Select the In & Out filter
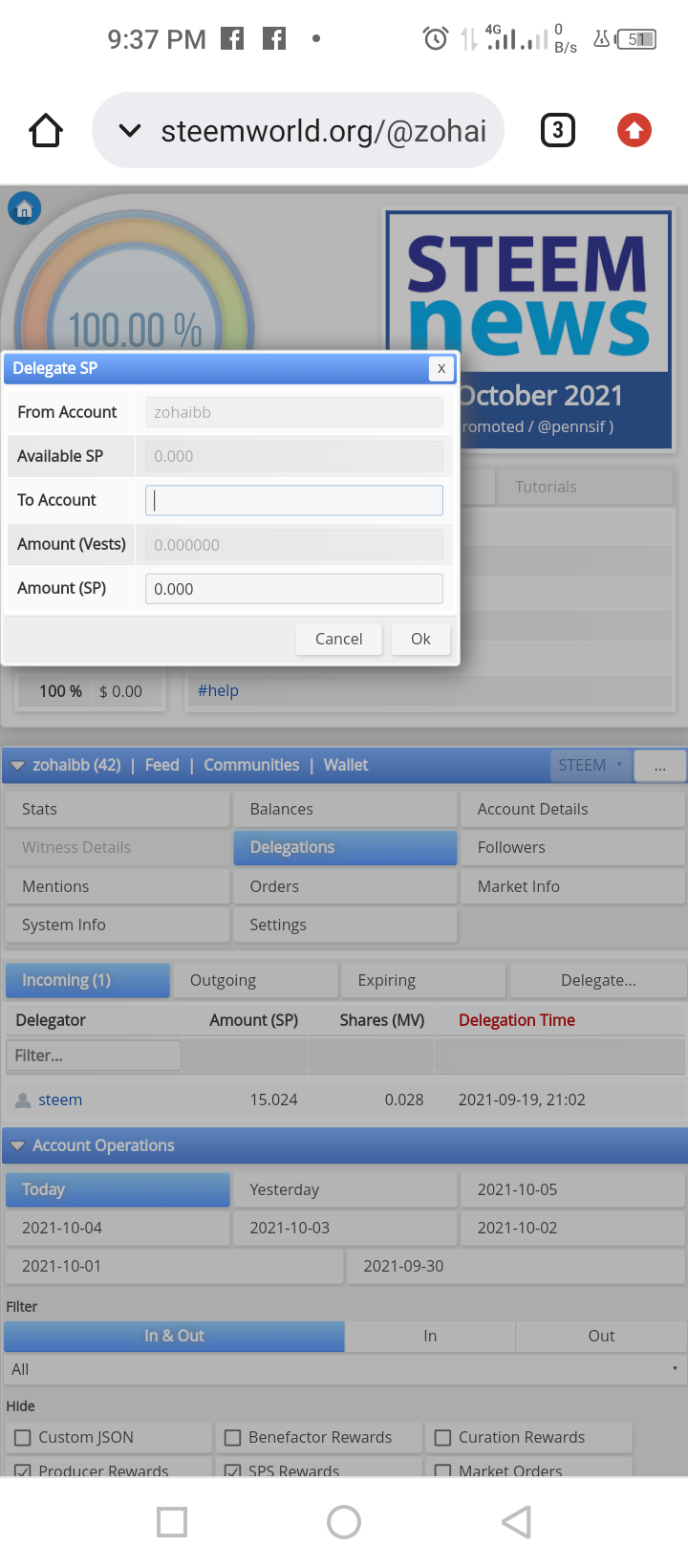The height and width of the screenshot is (1568, 688). pos(174,1337)
